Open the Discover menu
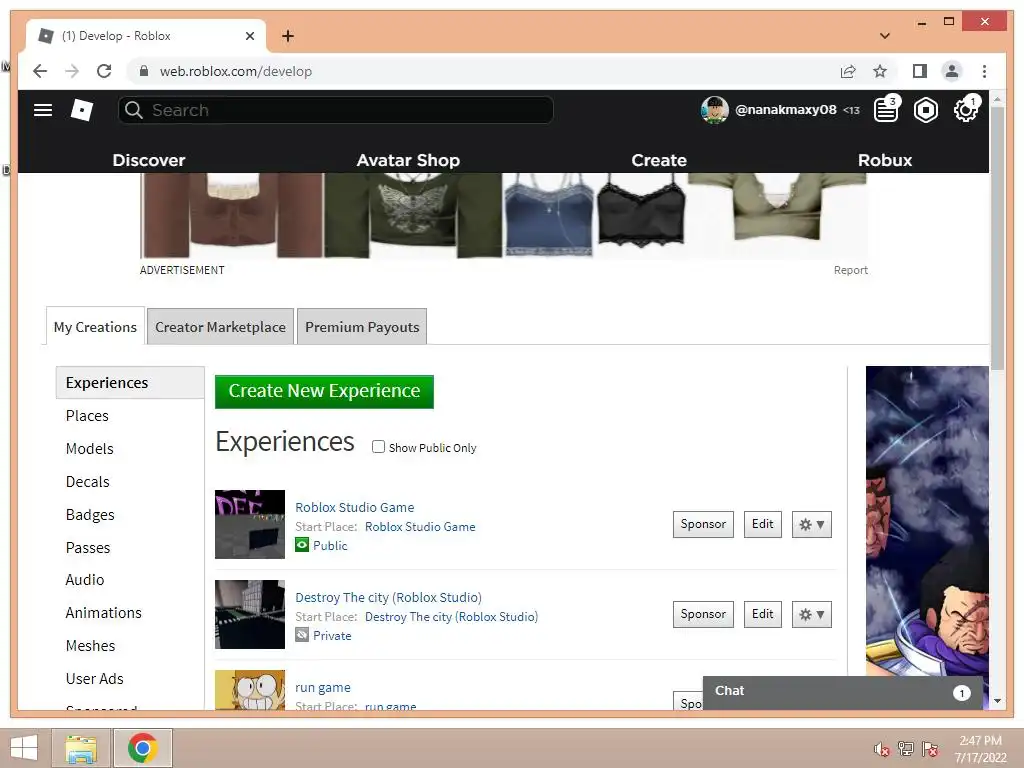 149,160
